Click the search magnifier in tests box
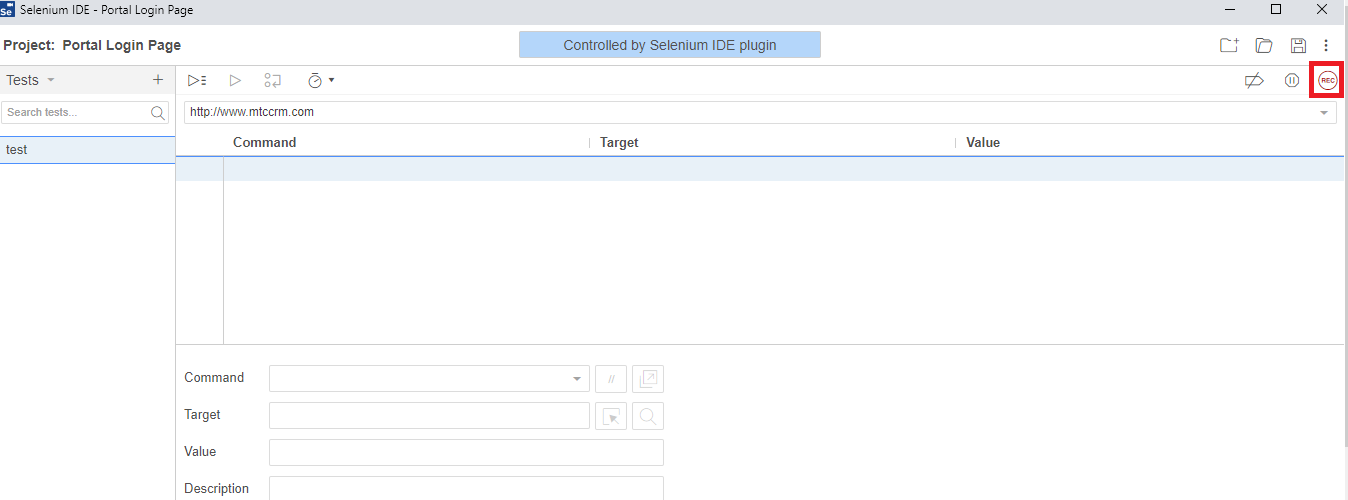 pyautogui.click(x=158, y=112)
